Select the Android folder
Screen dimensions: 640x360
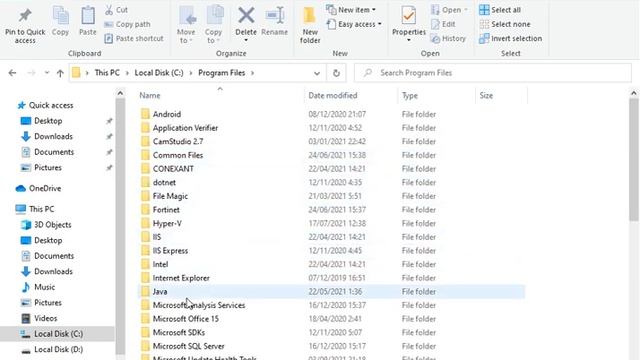click(161, 114)
